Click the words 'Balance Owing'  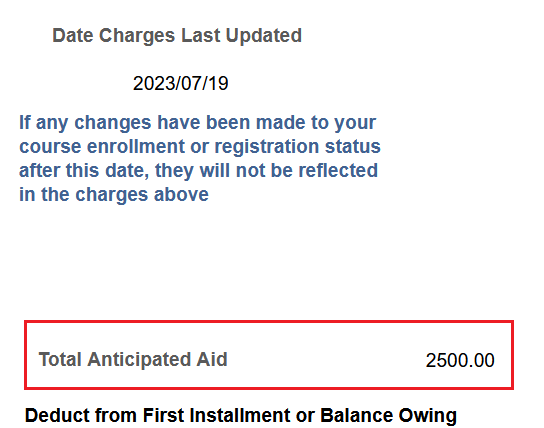(x=388, y=416)
